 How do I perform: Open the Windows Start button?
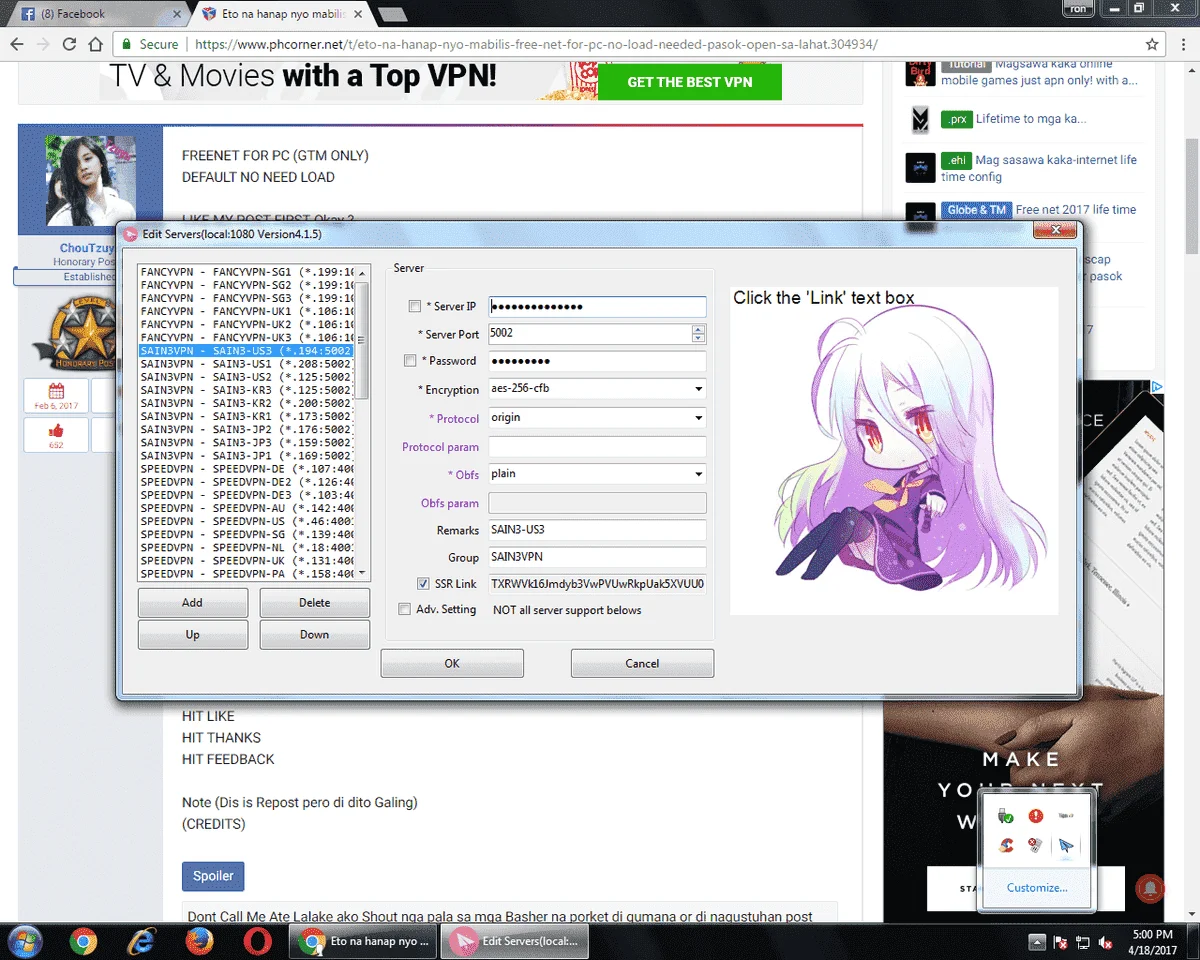coord(24,941)
